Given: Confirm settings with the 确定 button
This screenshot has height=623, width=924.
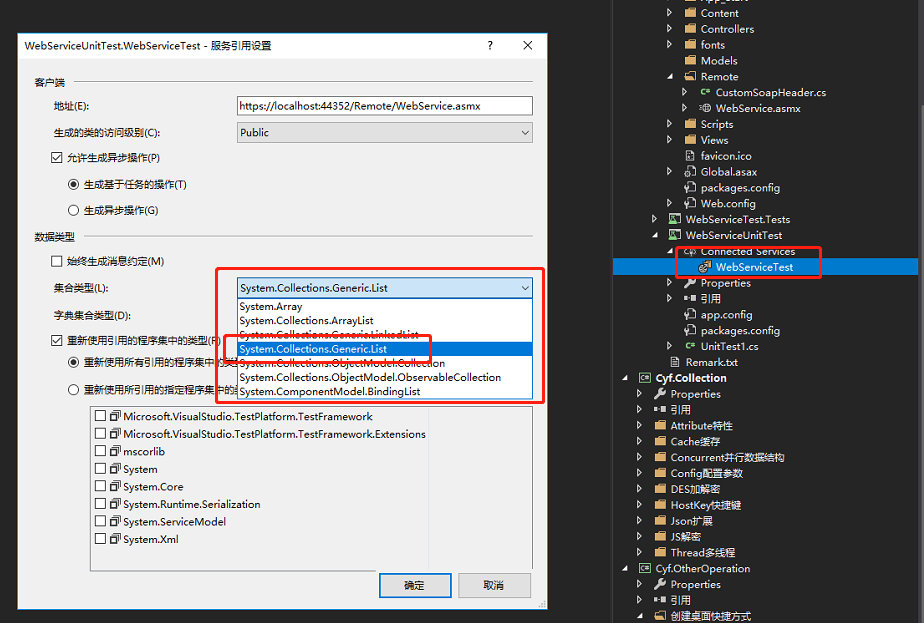Looking at the screenshot, I should point(415,585).
